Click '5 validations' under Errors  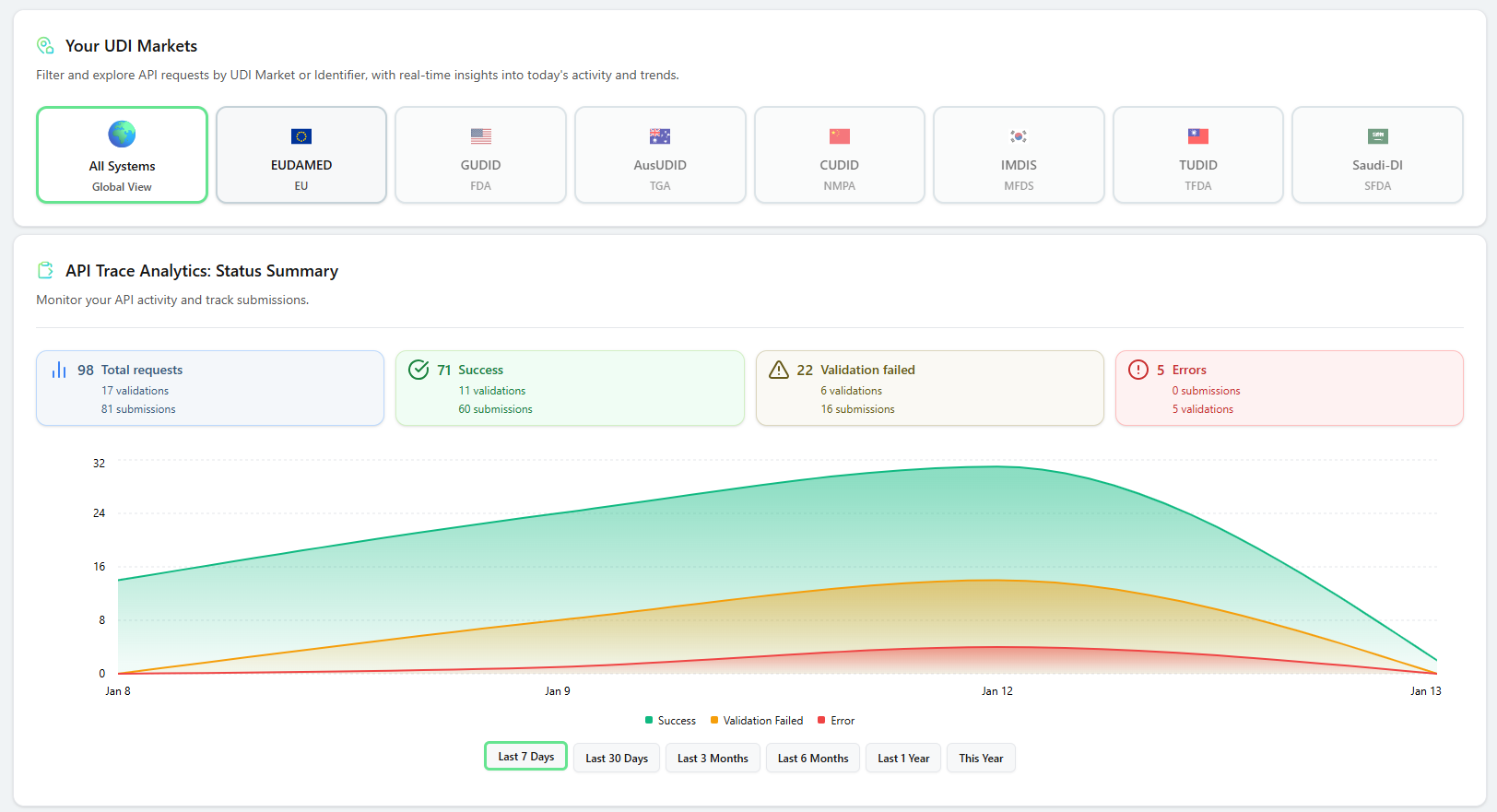coord(1203,409)
